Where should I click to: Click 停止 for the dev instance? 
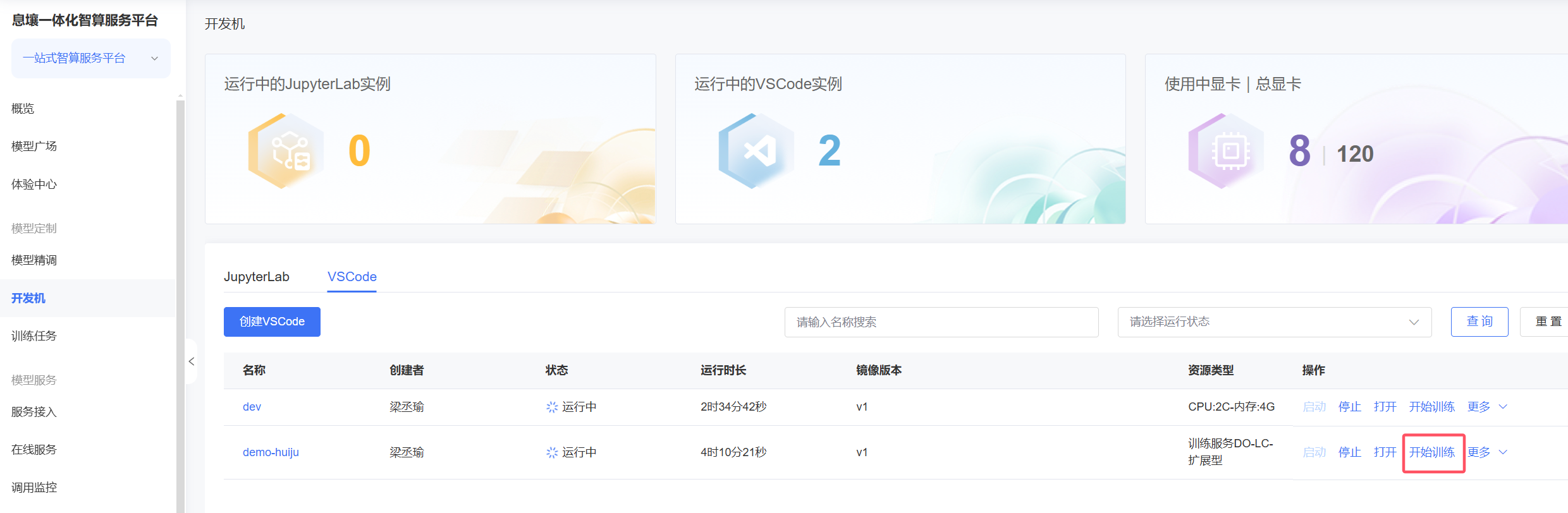(1350, 407)
